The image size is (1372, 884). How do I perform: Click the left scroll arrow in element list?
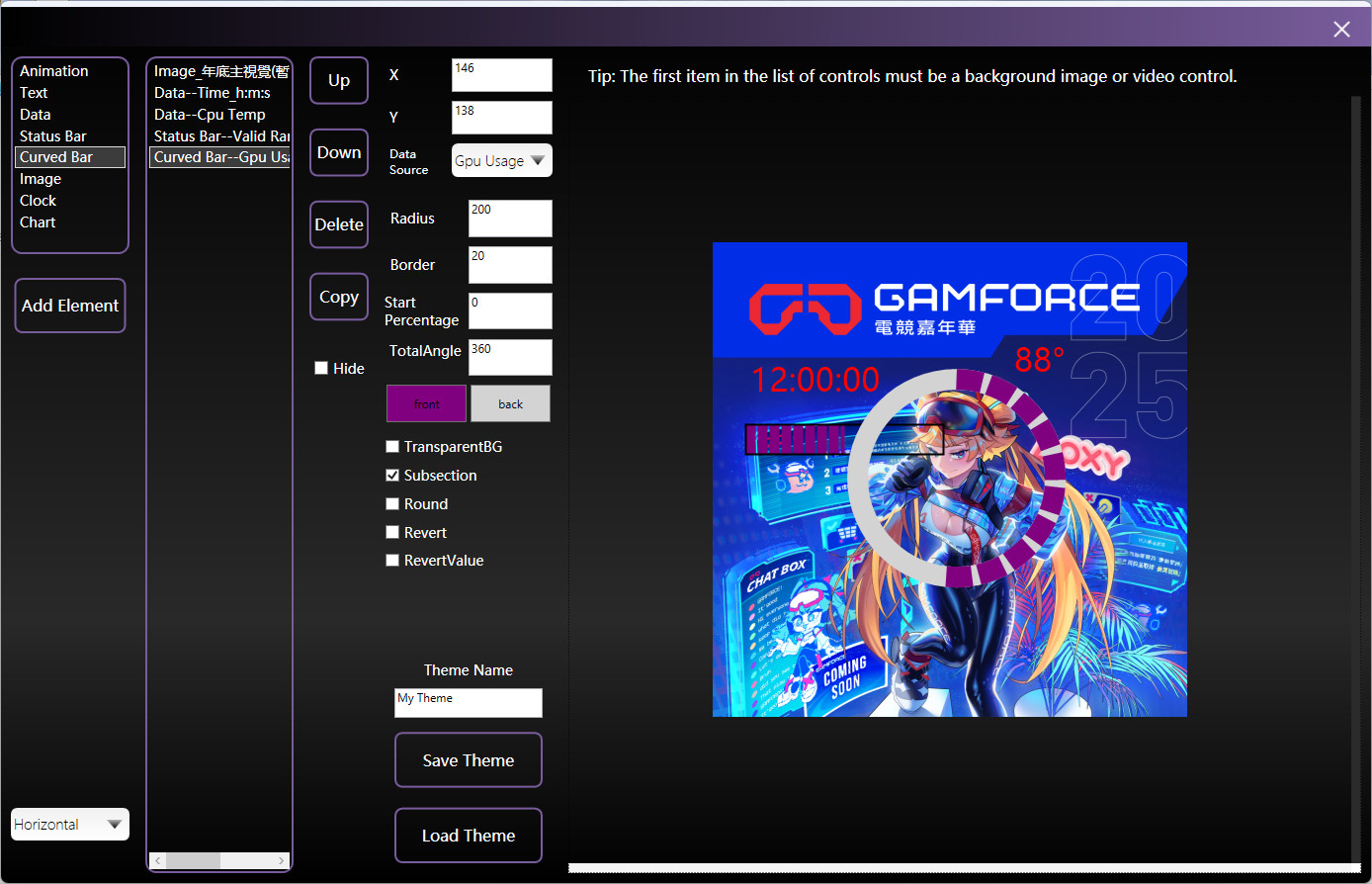click(x=158, y=860)
